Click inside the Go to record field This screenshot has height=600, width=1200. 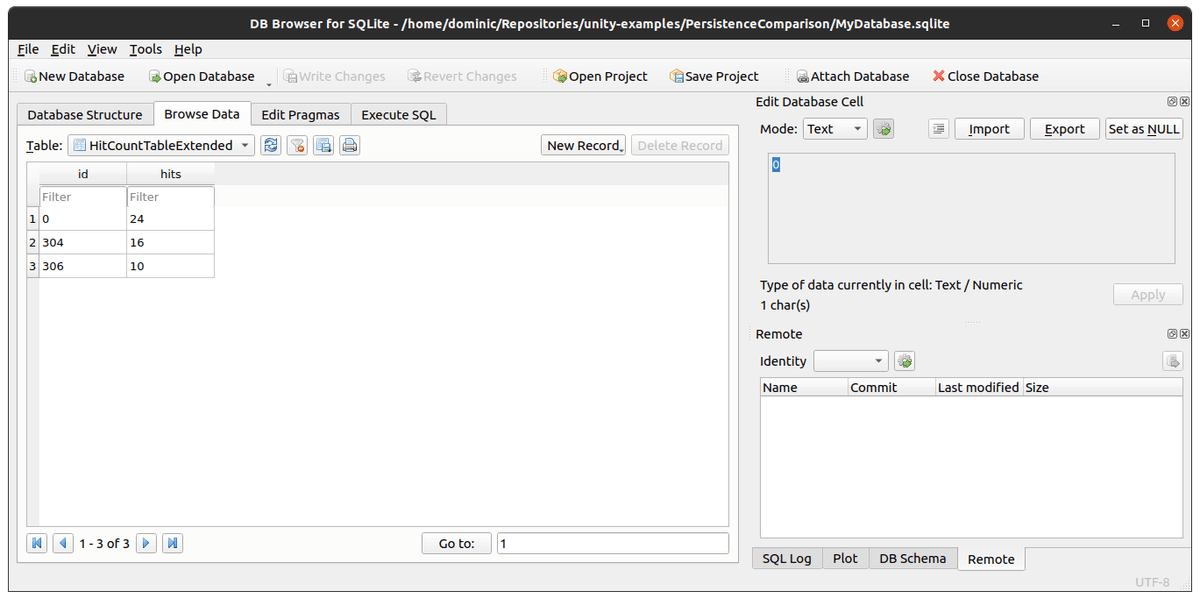(612, 543)
